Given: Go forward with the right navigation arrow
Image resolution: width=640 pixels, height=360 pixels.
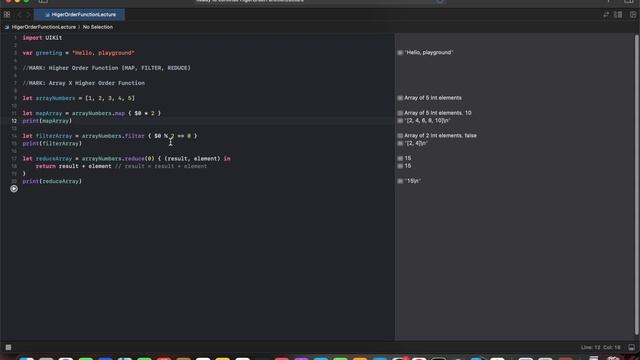Looking at the screenshot, I should [28, 15].
